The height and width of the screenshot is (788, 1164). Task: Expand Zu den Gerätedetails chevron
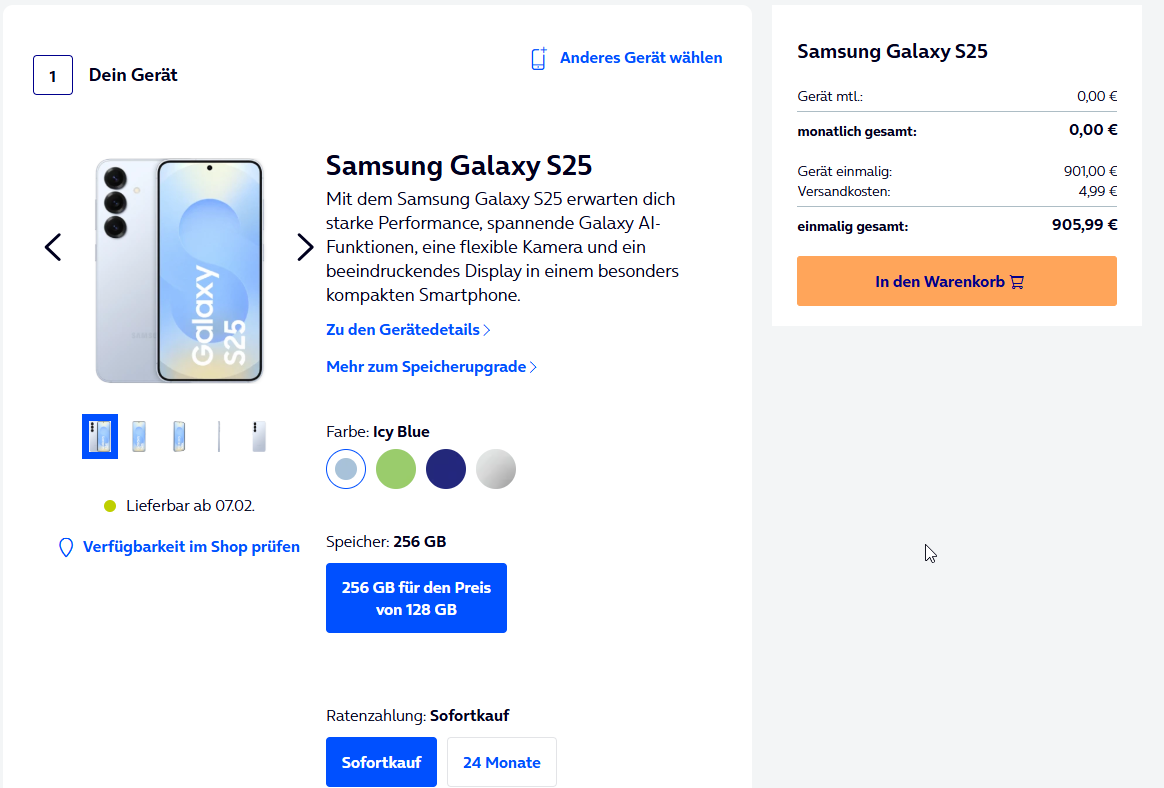pyautogui.click(x=487, y=329)
